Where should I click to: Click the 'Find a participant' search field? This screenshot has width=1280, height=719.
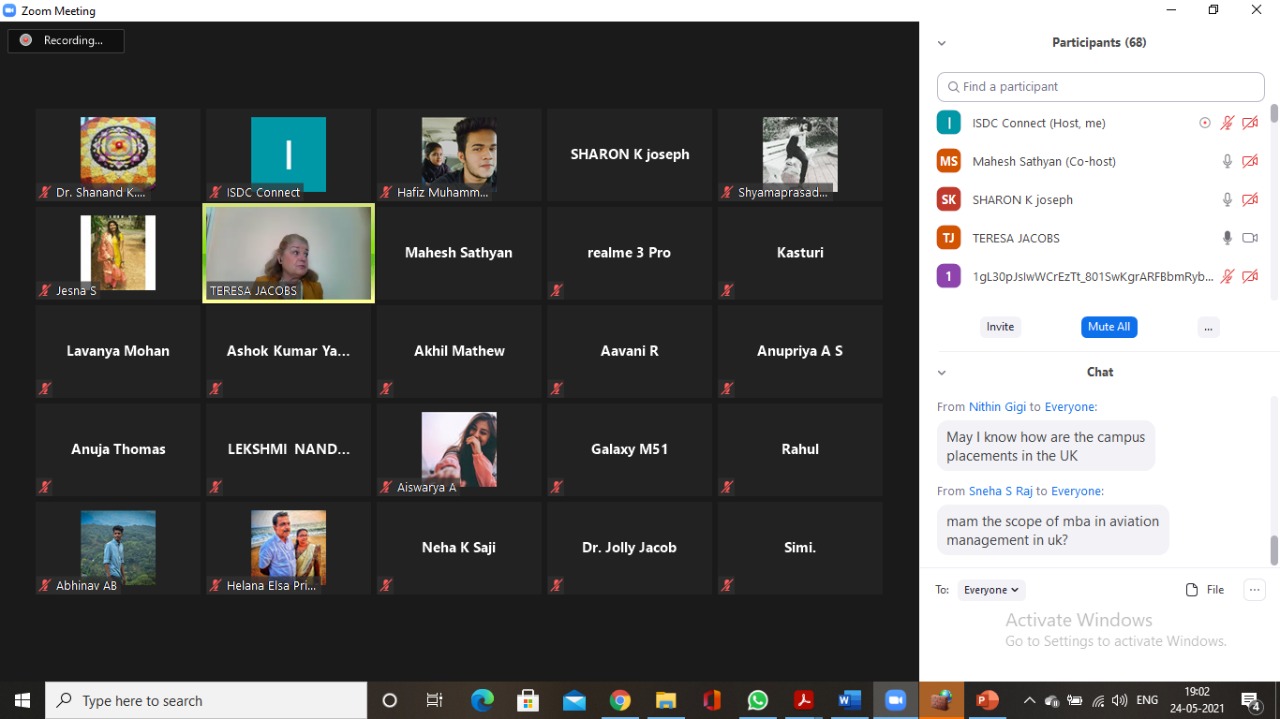[x=1100, y=87]
